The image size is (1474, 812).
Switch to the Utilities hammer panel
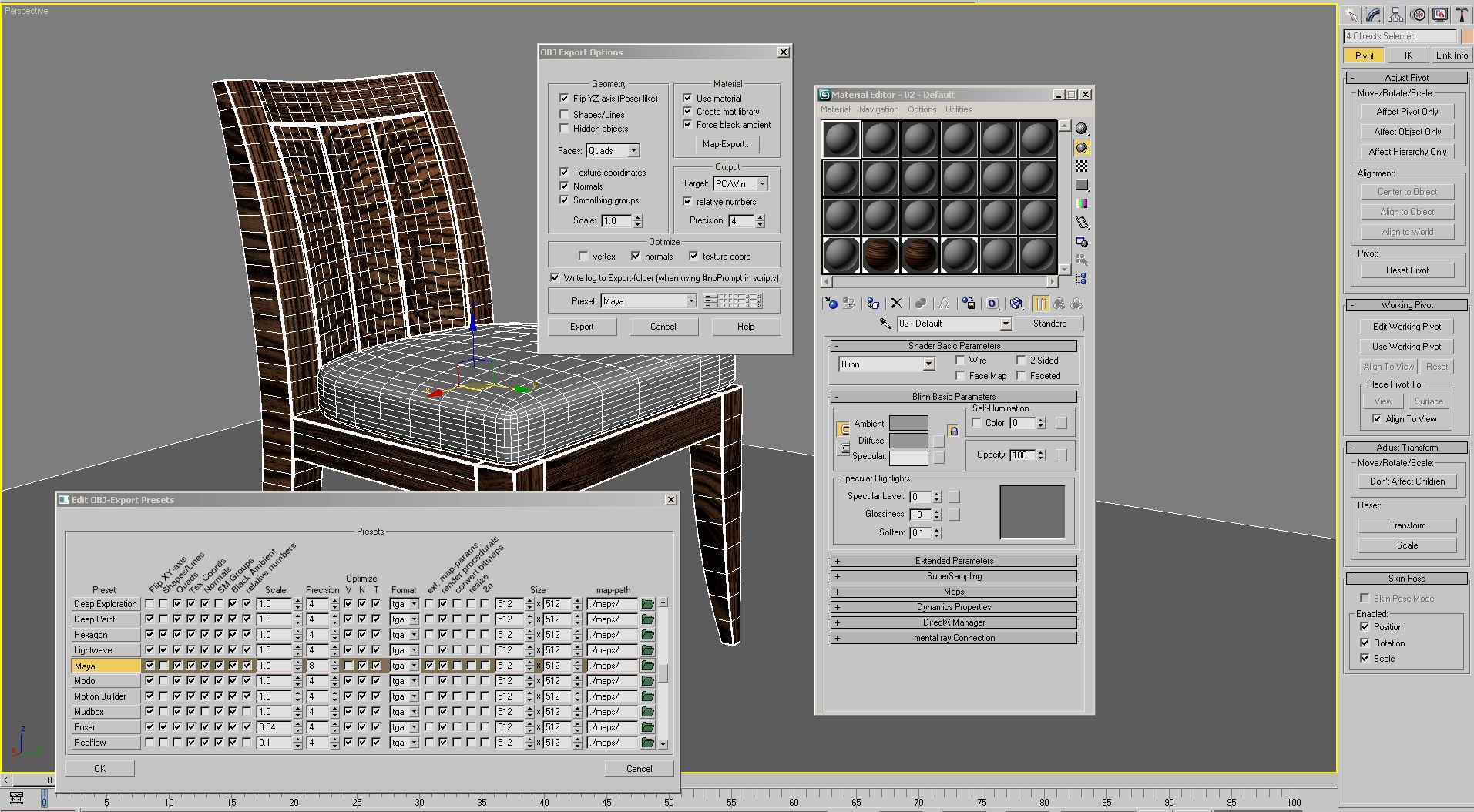click(1461, 15)
